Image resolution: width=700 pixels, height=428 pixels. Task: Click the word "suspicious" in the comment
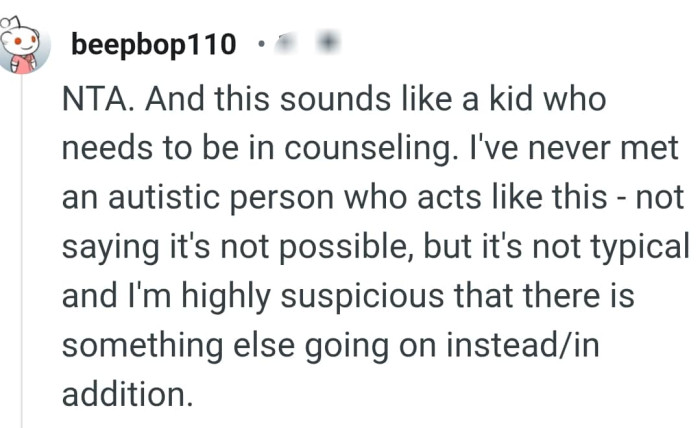tap(330, 294)
